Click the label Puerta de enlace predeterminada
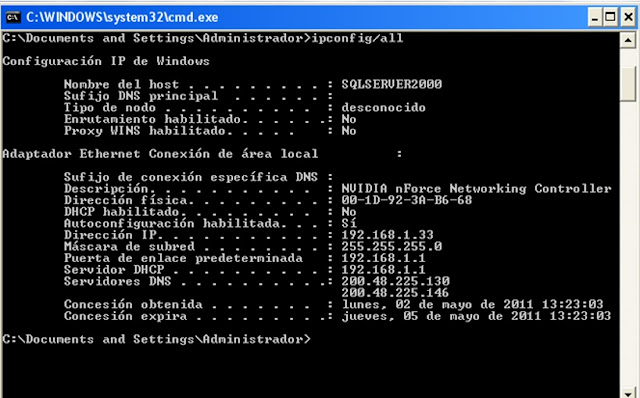The width and height of the screenshot is (640, 398). pyautogui.click(x=183, y=258)
